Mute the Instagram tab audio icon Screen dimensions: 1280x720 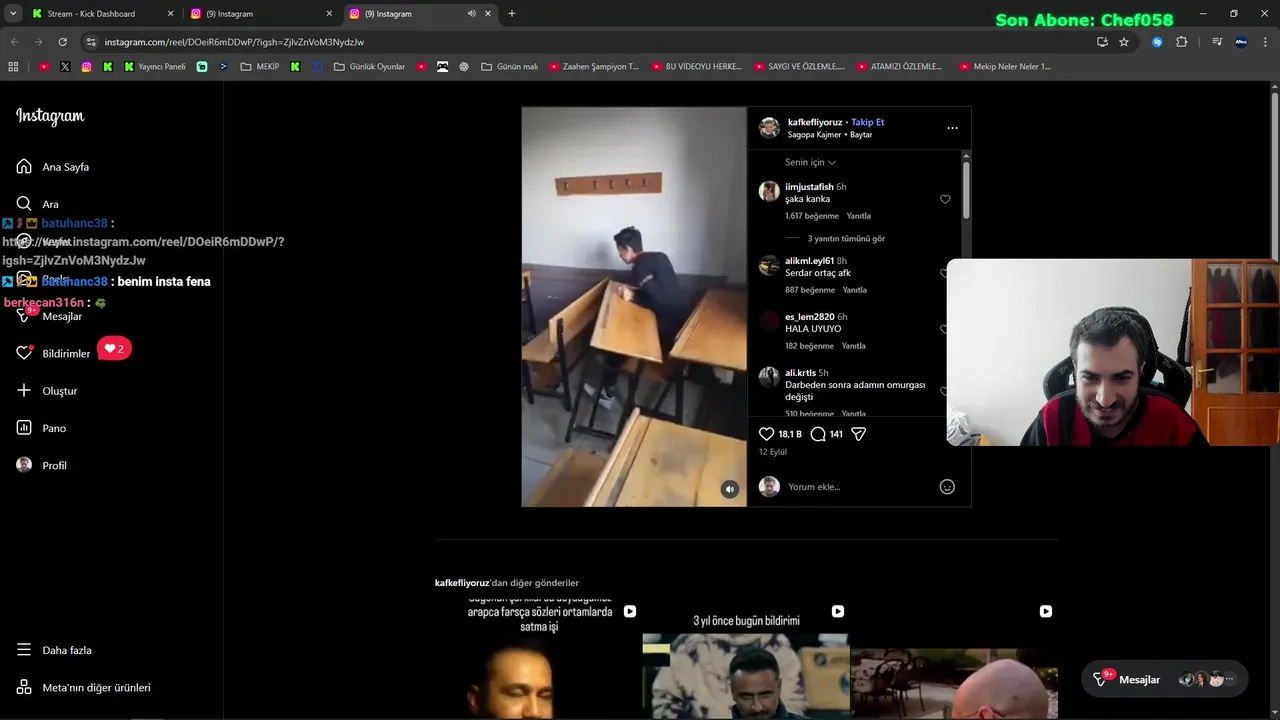pyautogui.click(x=471, y=14)
